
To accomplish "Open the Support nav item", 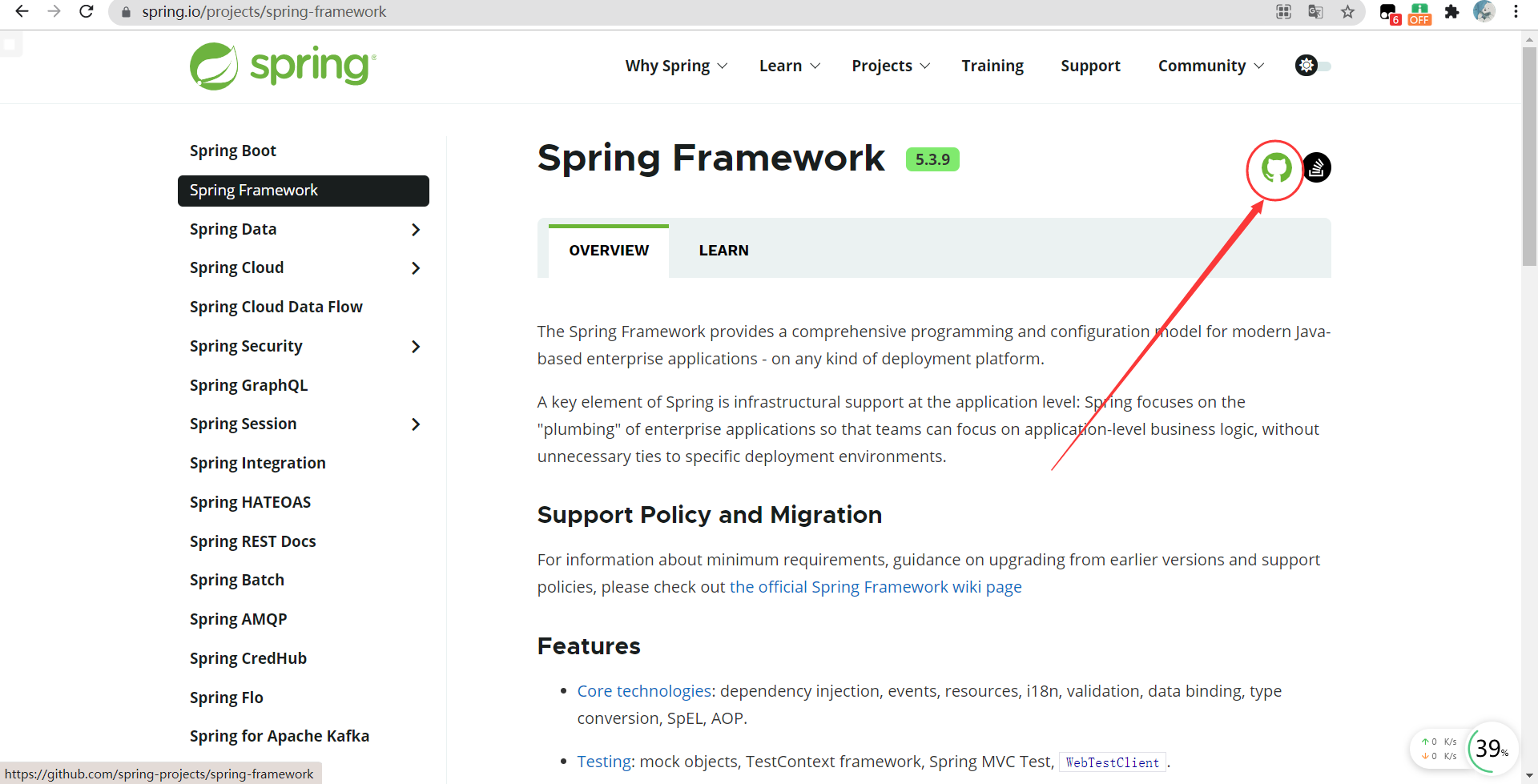I will pos(1090,66).
